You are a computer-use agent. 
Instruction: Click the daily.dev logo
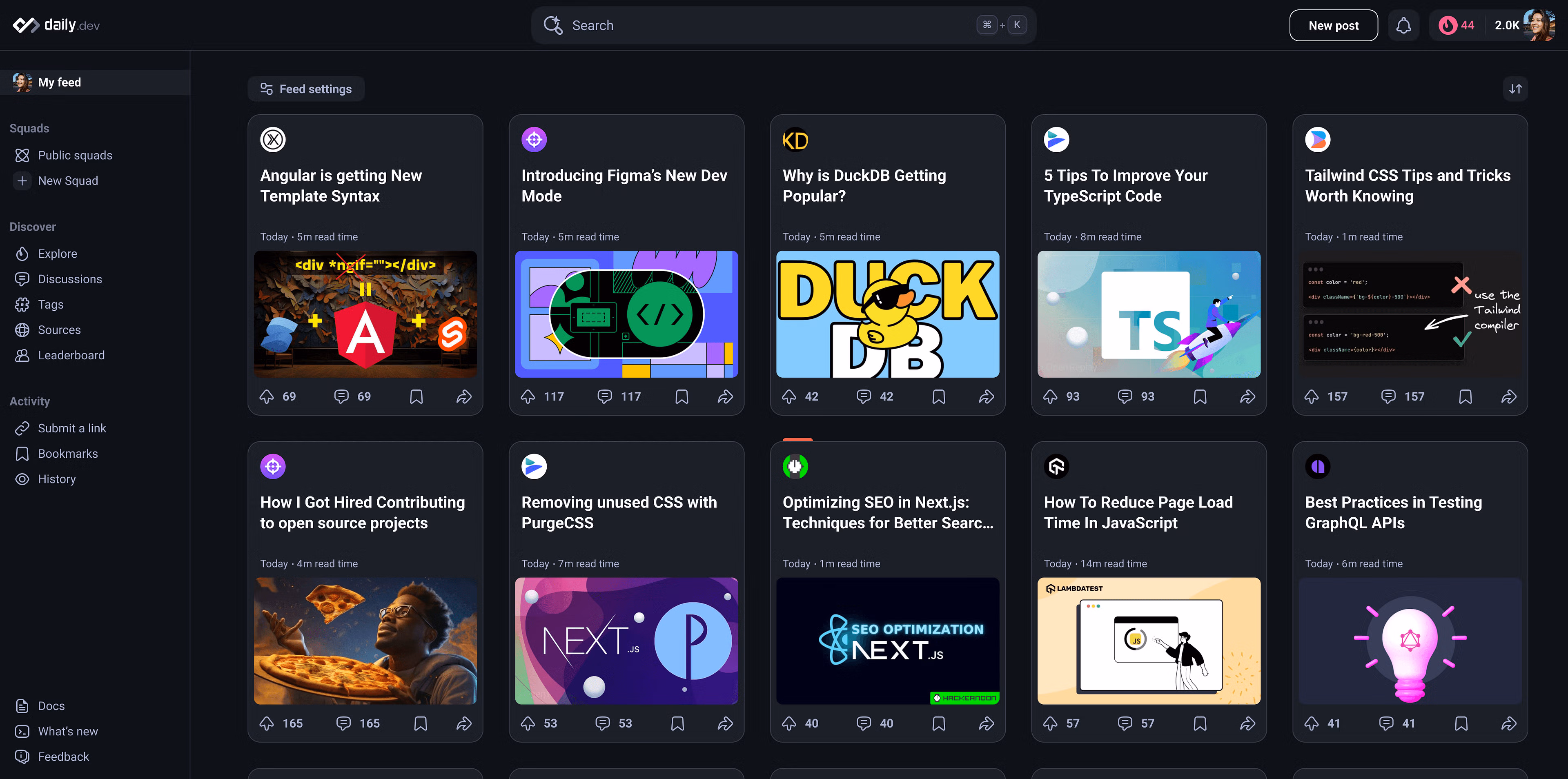56,25
